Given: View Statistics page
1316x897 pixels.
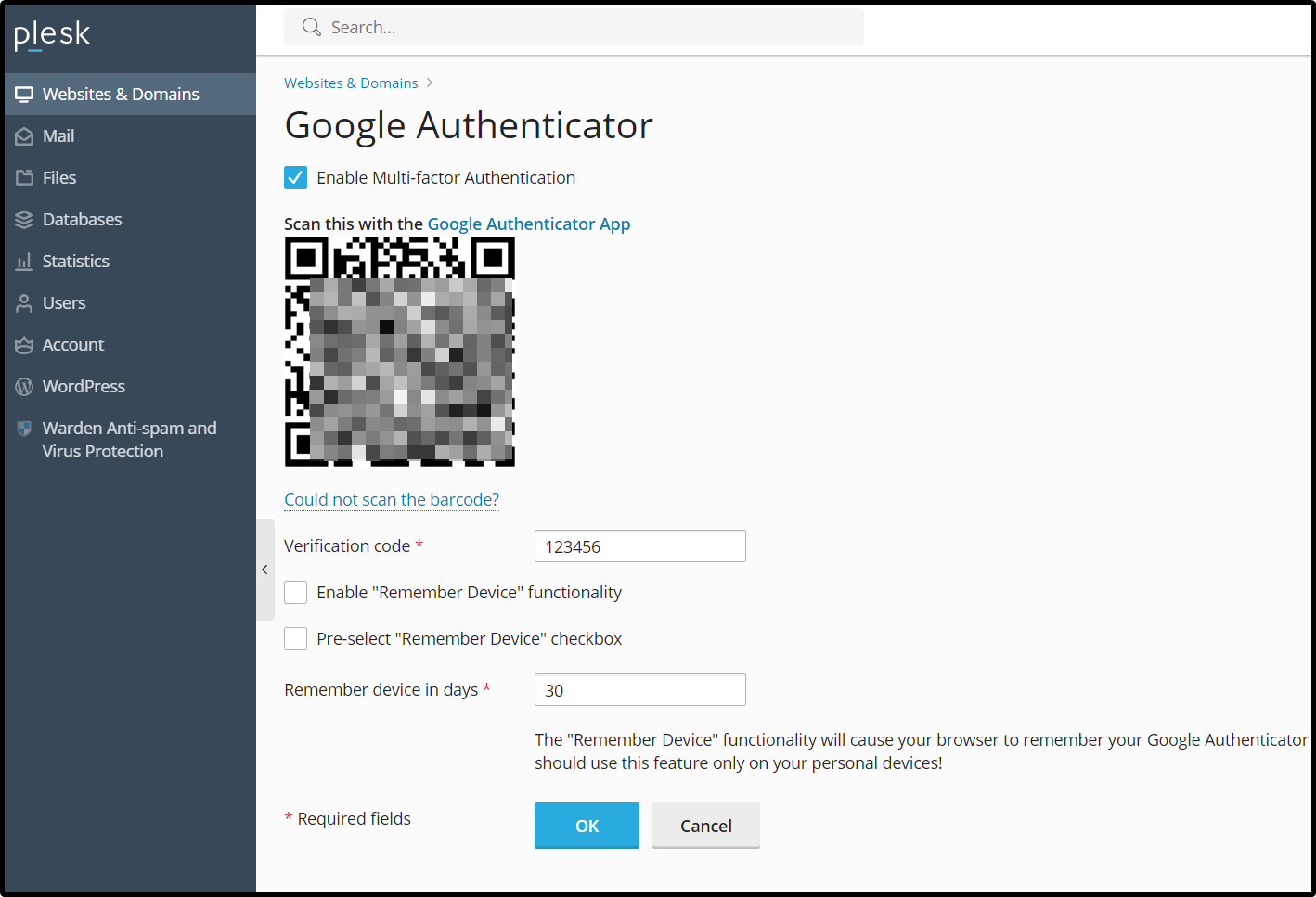Looking at the screenshot, I should 130,261.
